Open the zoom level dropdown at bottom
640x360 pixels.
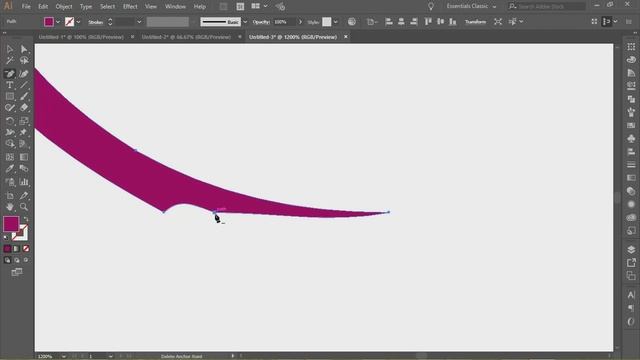pos(64,356)
